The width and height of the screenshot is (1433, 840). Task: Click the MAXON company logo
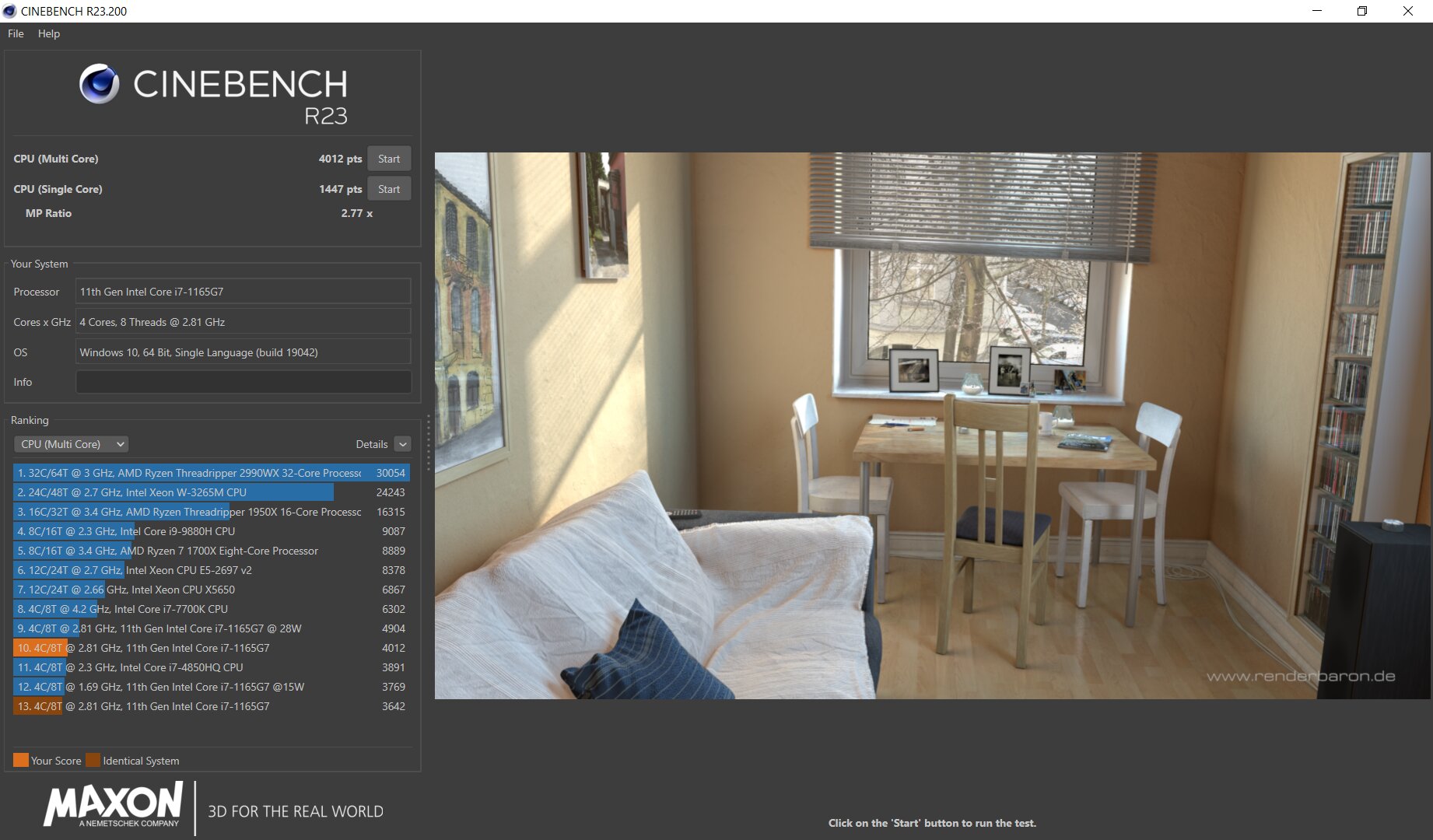coord(114,804)
